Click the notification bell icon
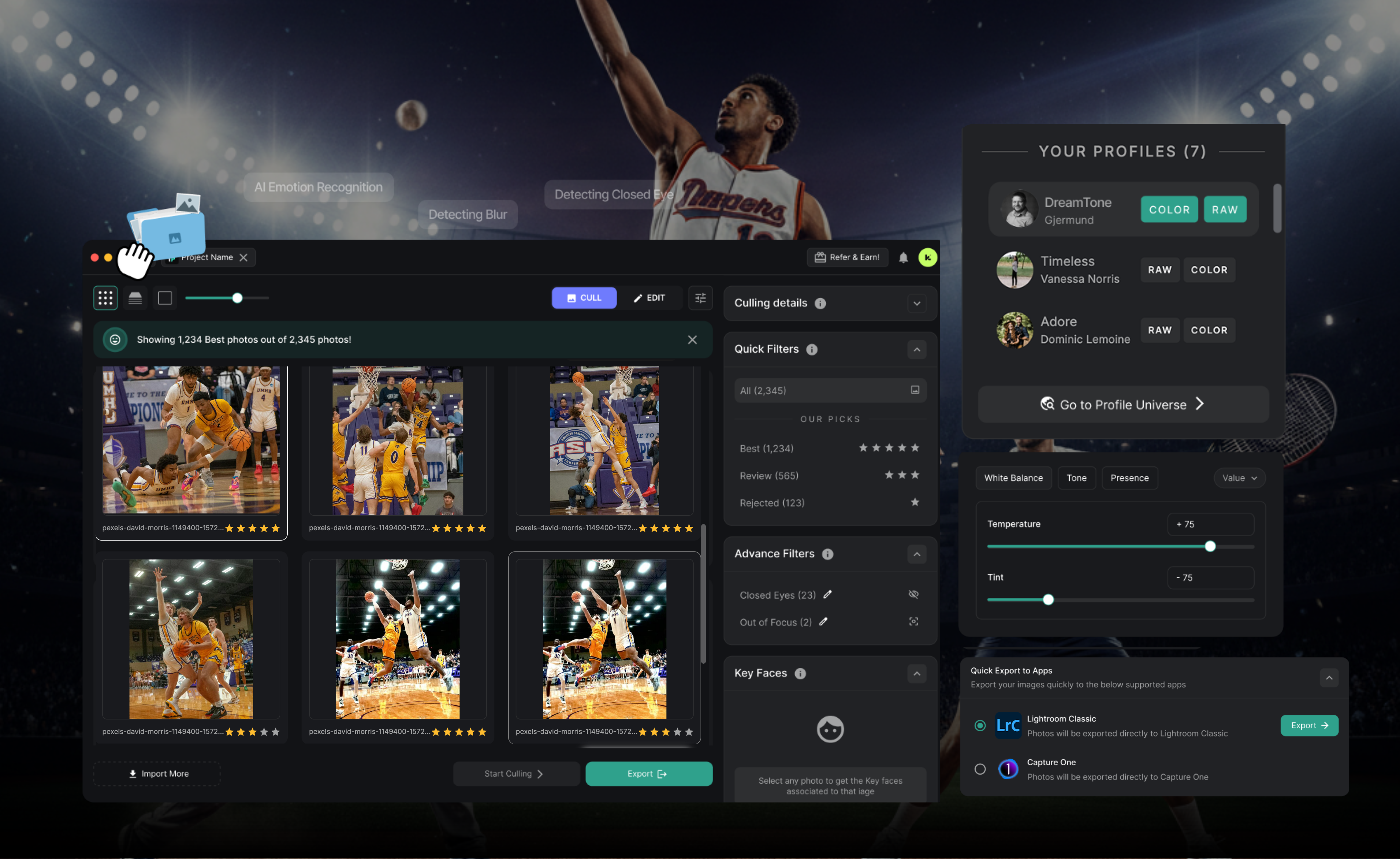The image size is (1400, 859). coord(903,257)
